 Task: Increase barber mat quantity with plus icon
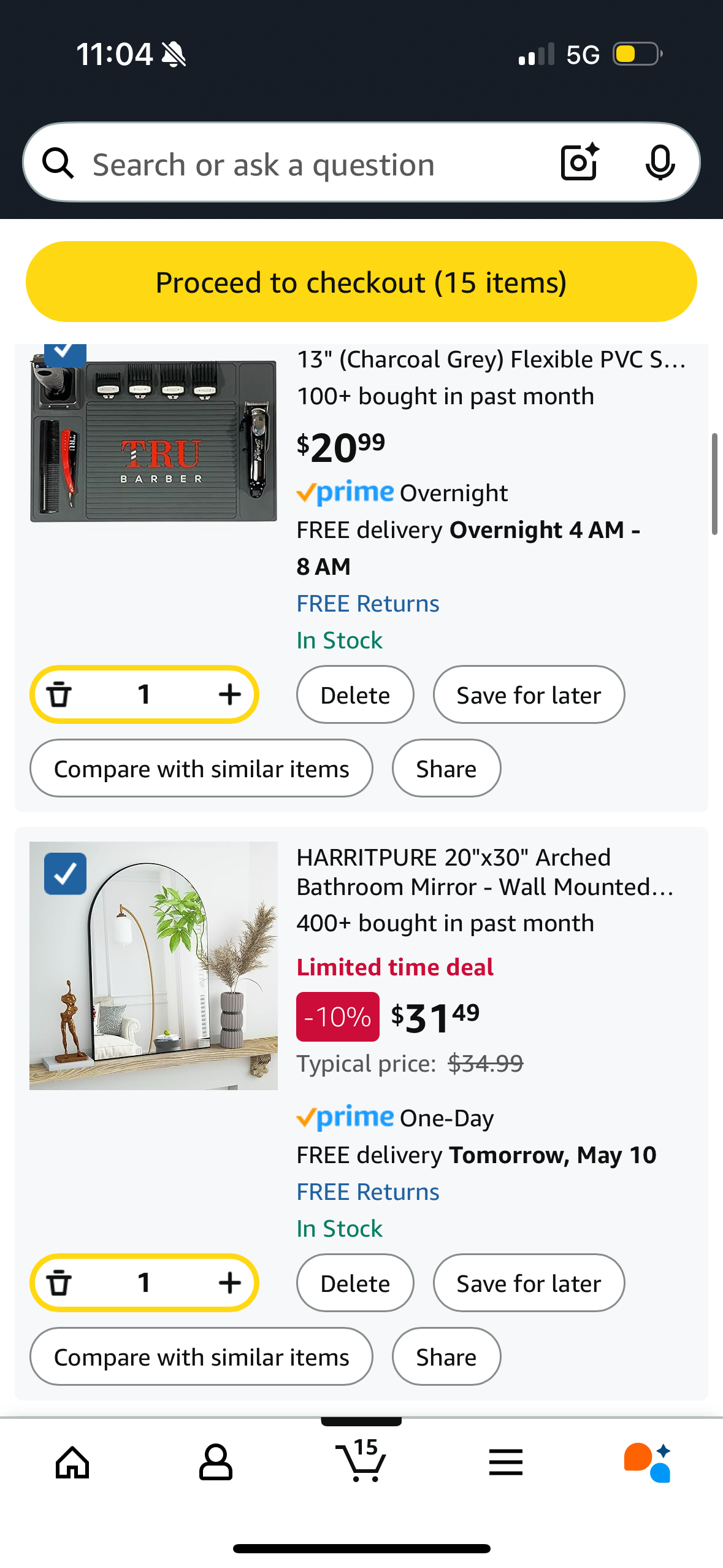click(229, 694)
